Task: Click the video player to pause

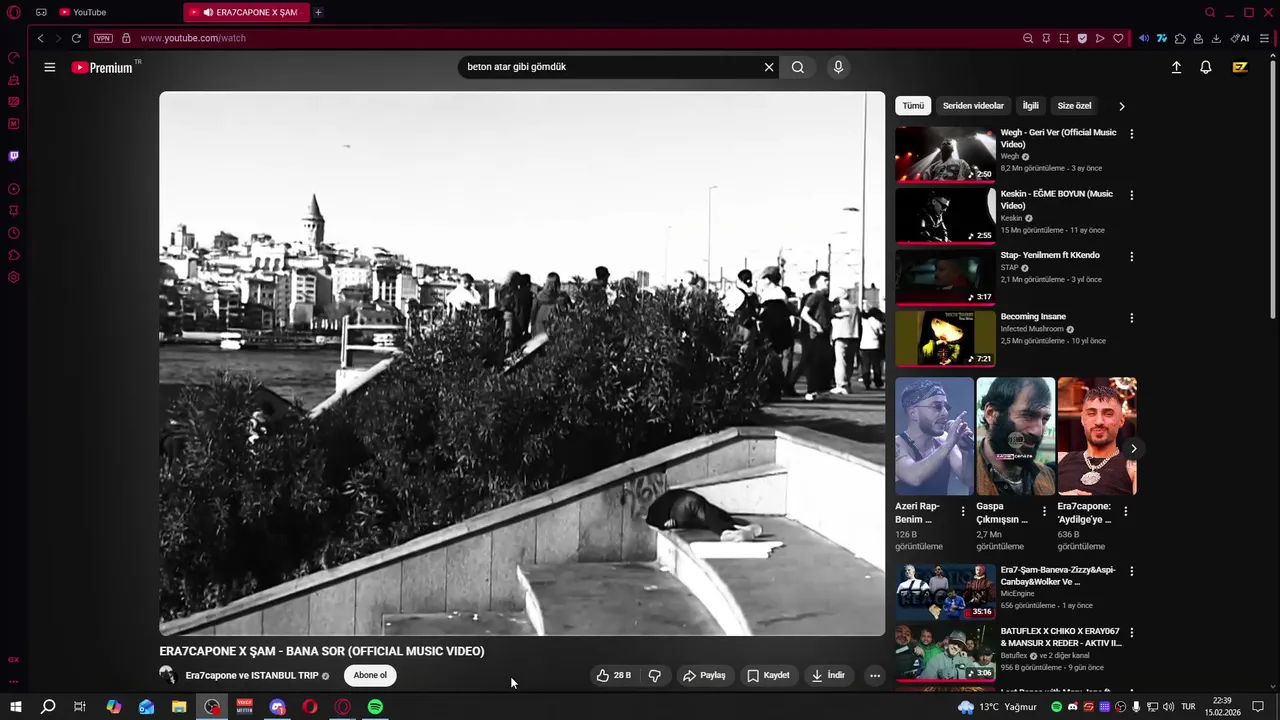Action: (522, 363)
